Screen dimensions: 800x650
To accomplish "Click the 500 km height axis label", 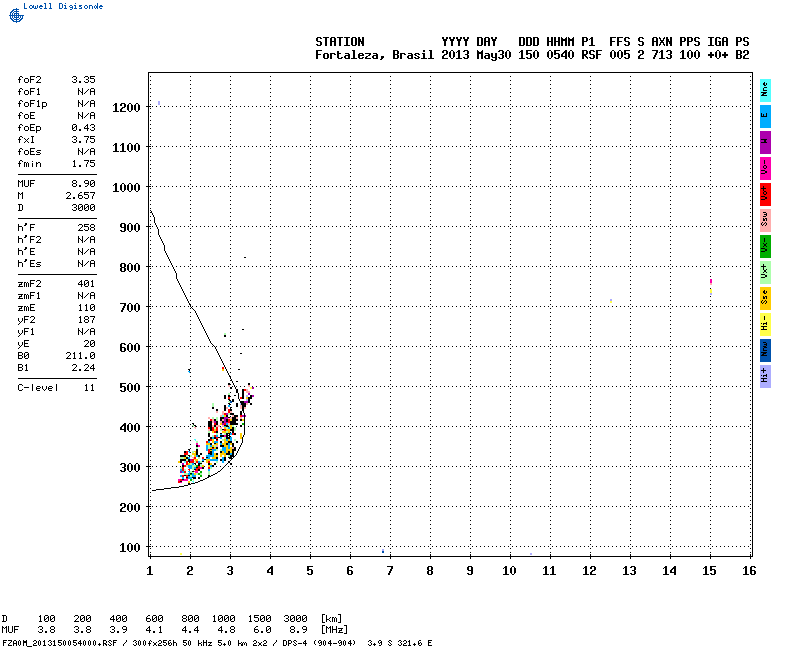I will pos(130,388).
